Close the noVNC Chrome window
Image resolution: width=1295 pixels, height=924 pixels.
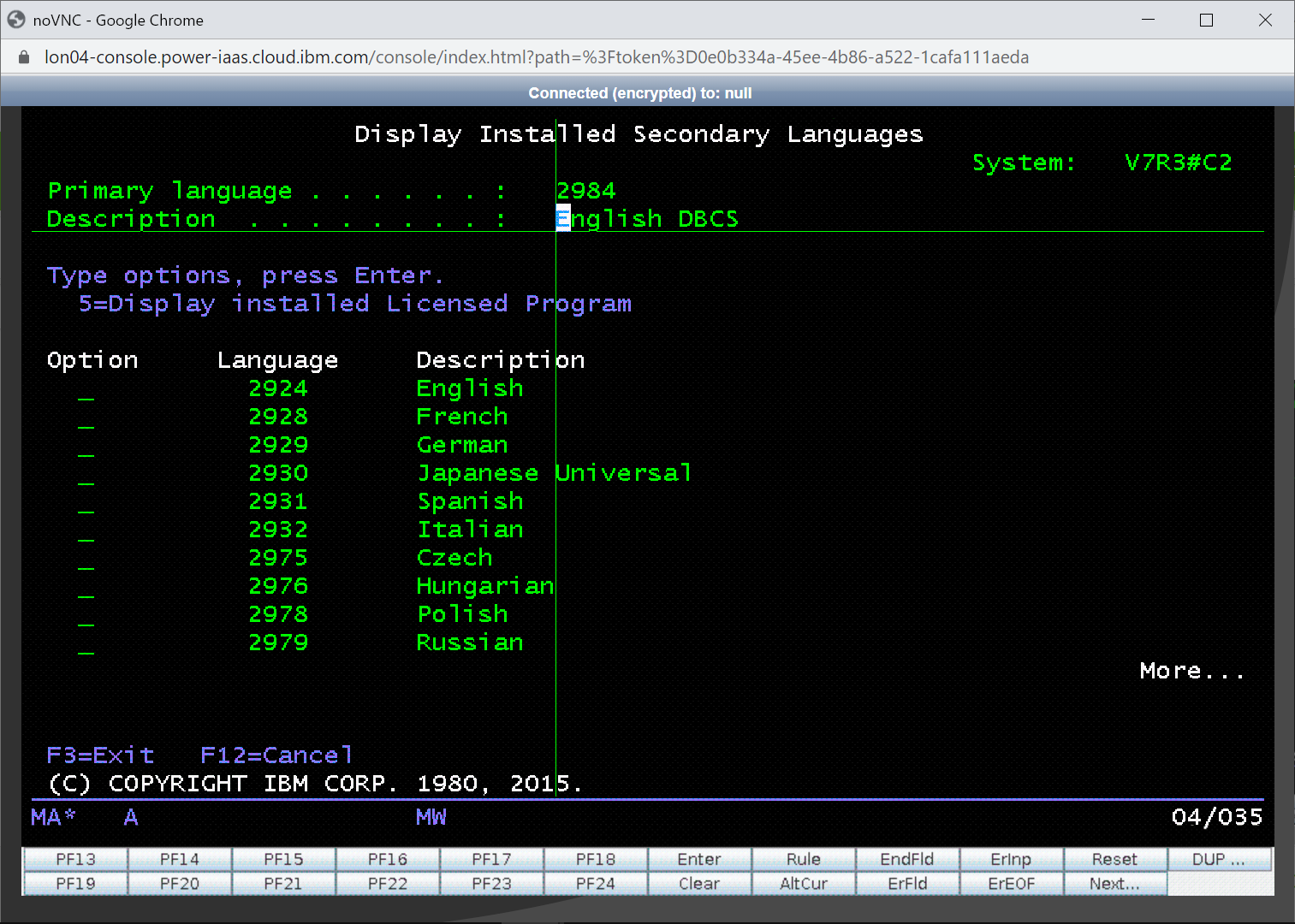click(1265, 20)
